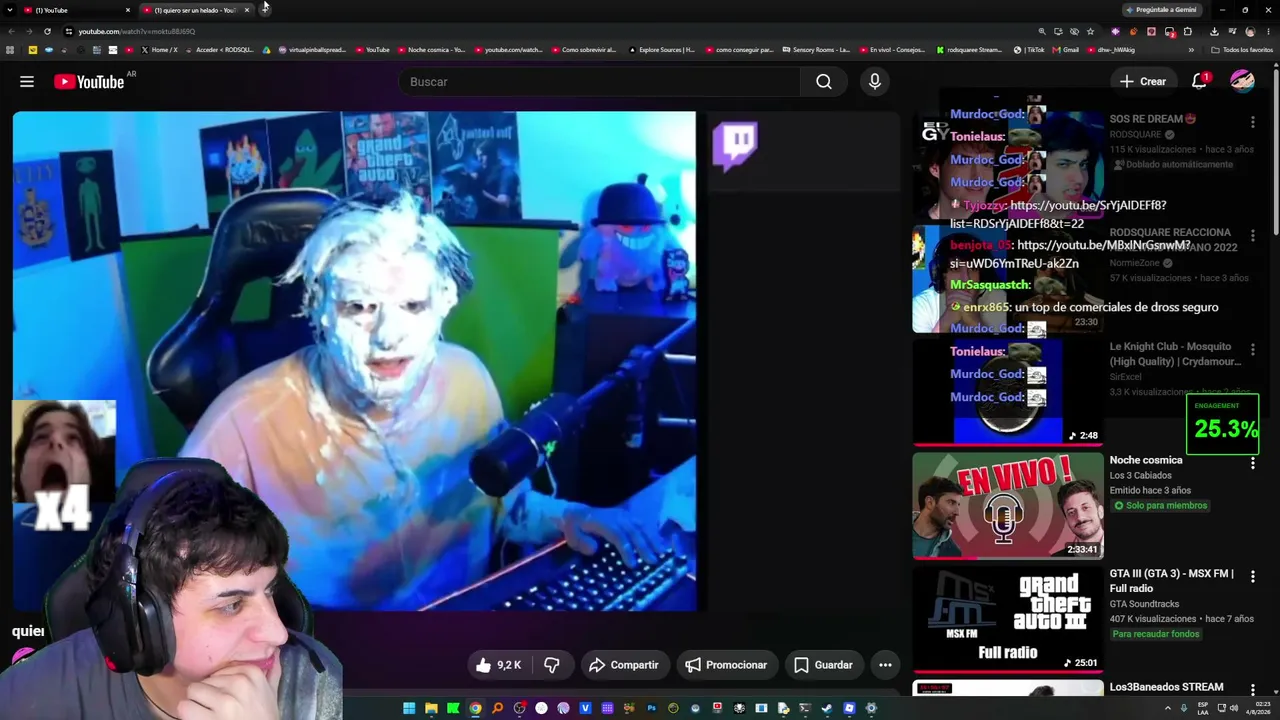Screen dimensions: 1280x720
Task: Open Photoshop from the taskbar
Action: 651,709
